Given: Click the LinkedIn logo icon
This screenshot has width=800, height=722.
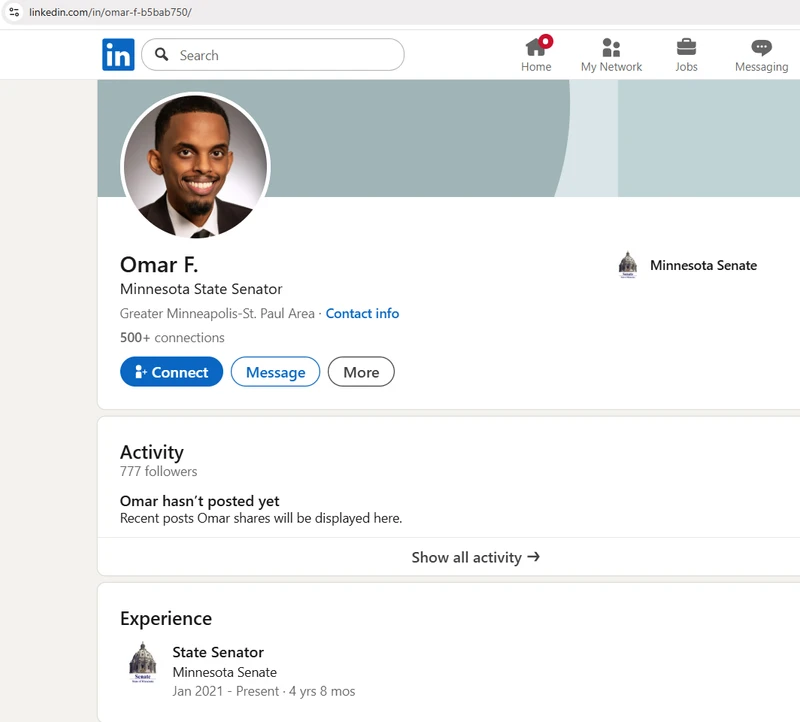Looking at the screenshot, I should tap(118, 55).
